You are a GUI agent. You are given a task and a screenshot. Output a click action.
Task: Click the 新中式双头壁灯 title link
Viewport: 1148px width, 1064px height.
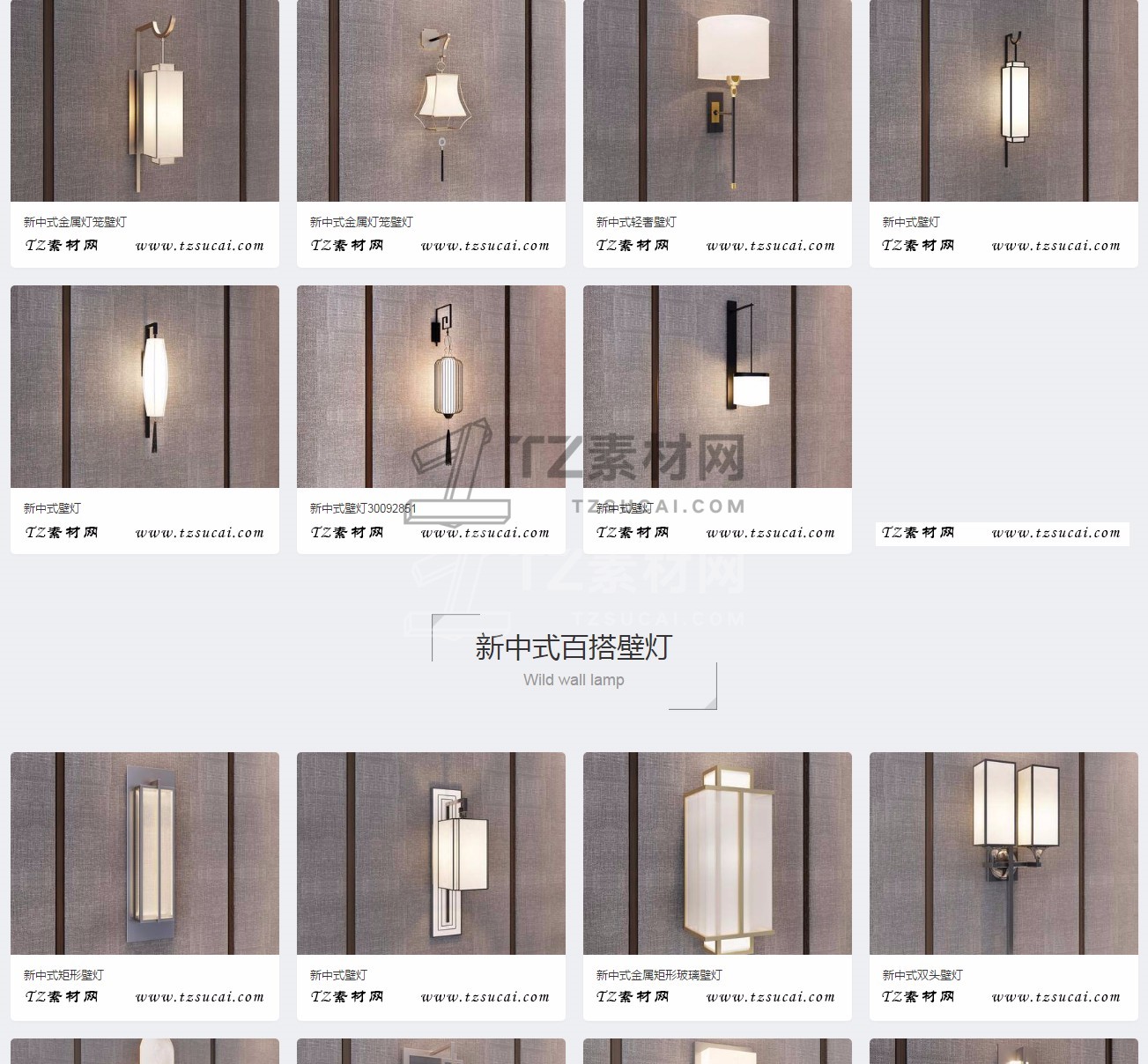922,975
